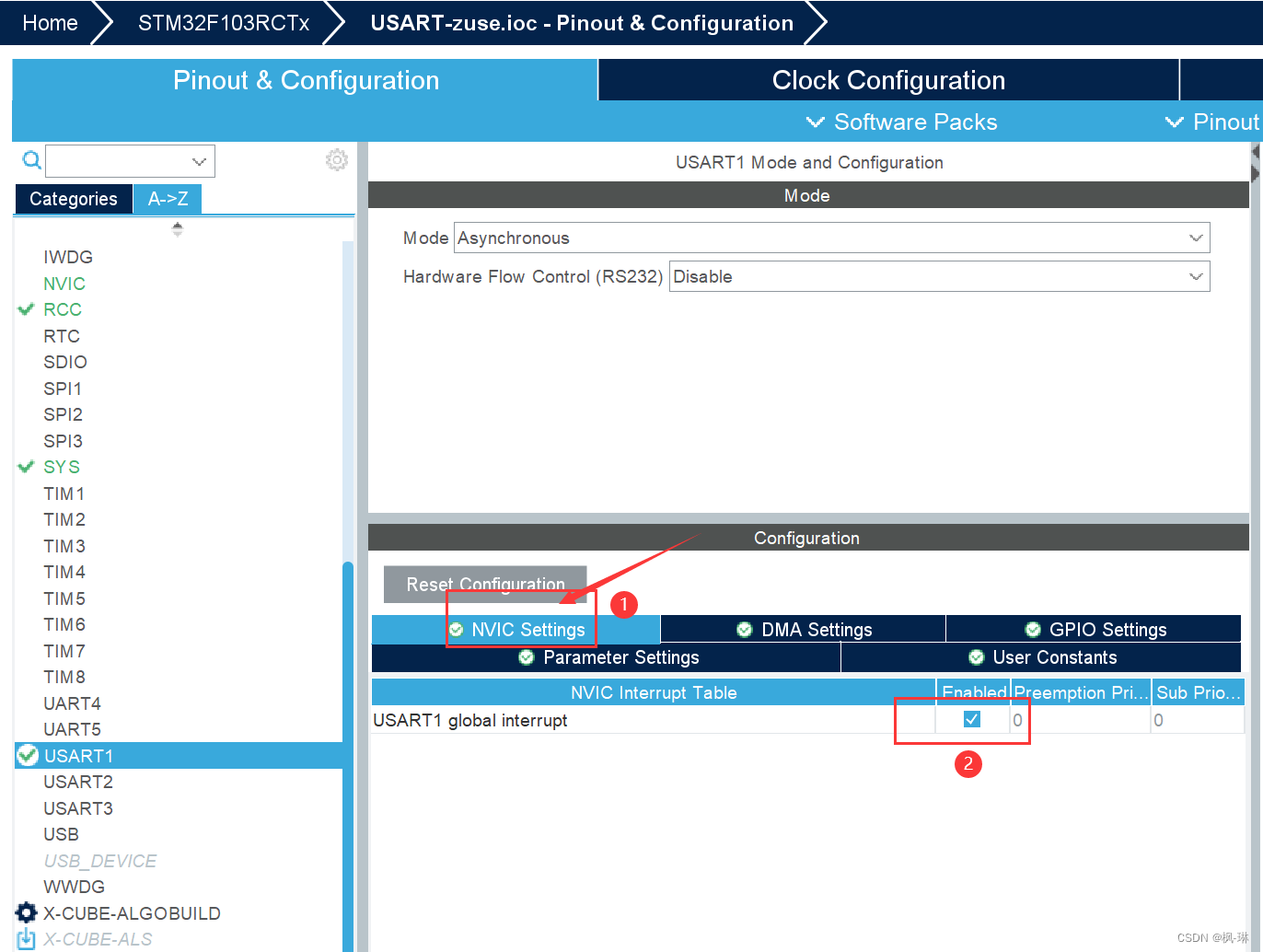
Task: Select TIM3 in peripheral list
Action: (64, 546)
